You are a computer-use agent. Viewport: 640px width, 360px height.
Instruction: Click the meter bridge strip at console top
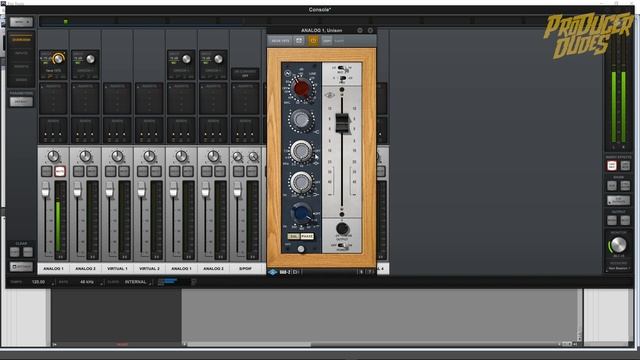point(321,21)
